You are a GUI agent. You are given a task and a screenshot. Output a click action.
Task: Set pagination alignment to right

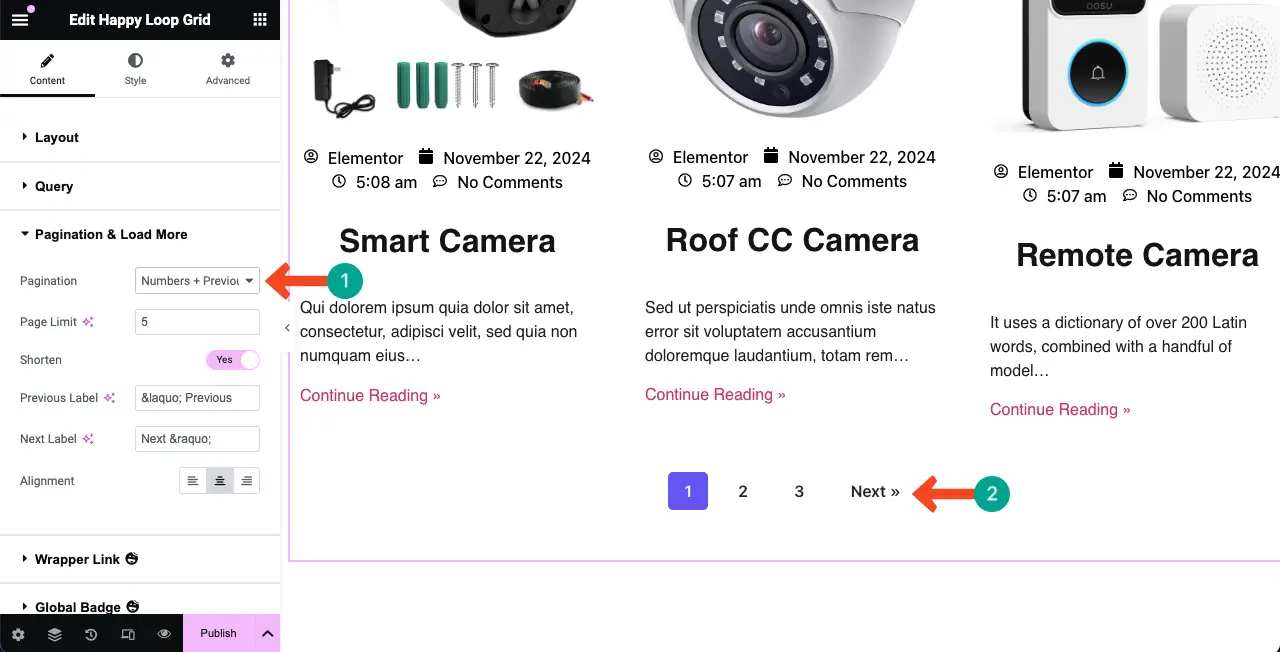(246, 481)
